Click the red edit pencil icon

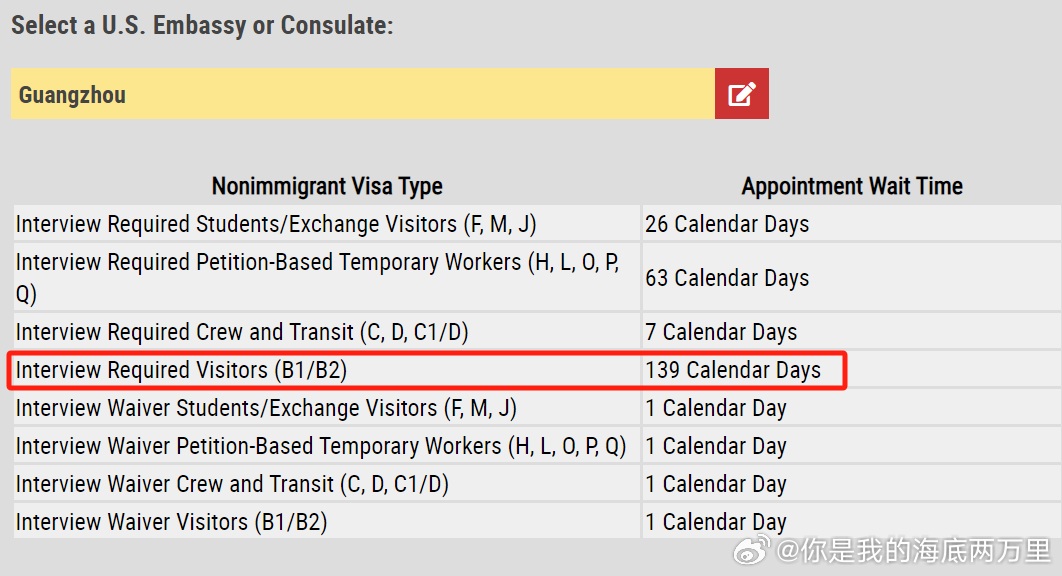pos(742,94)
